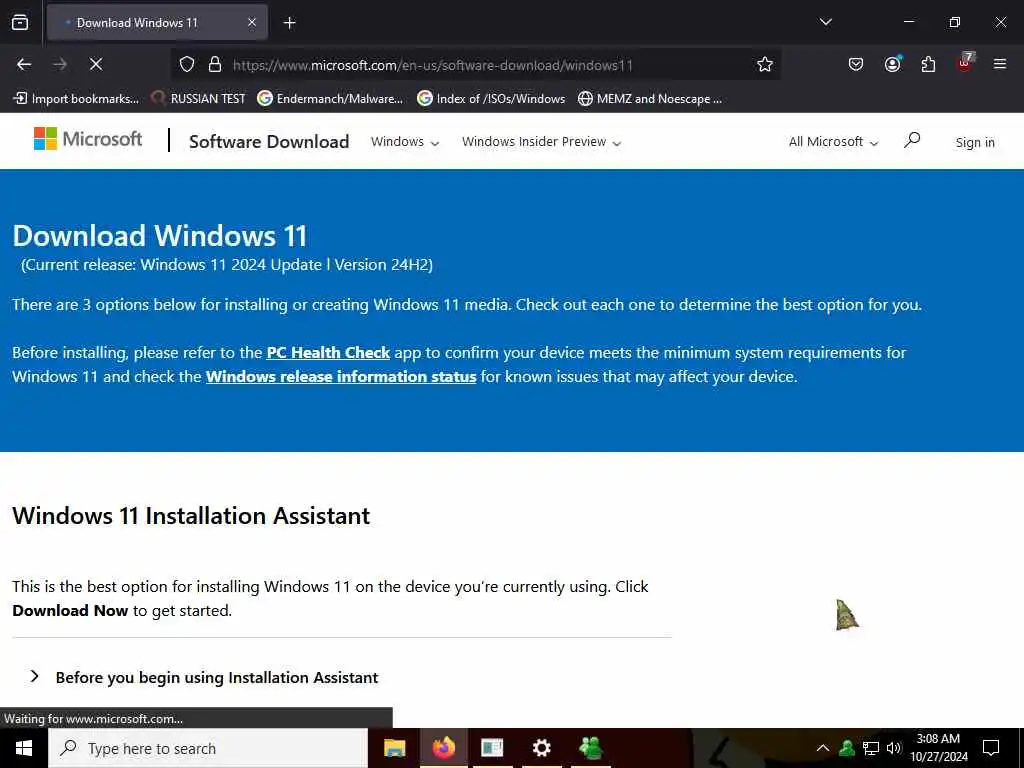Screen dimensions: 1024x768
Task: Open the Windows Start button
Action: pos(24,748)
